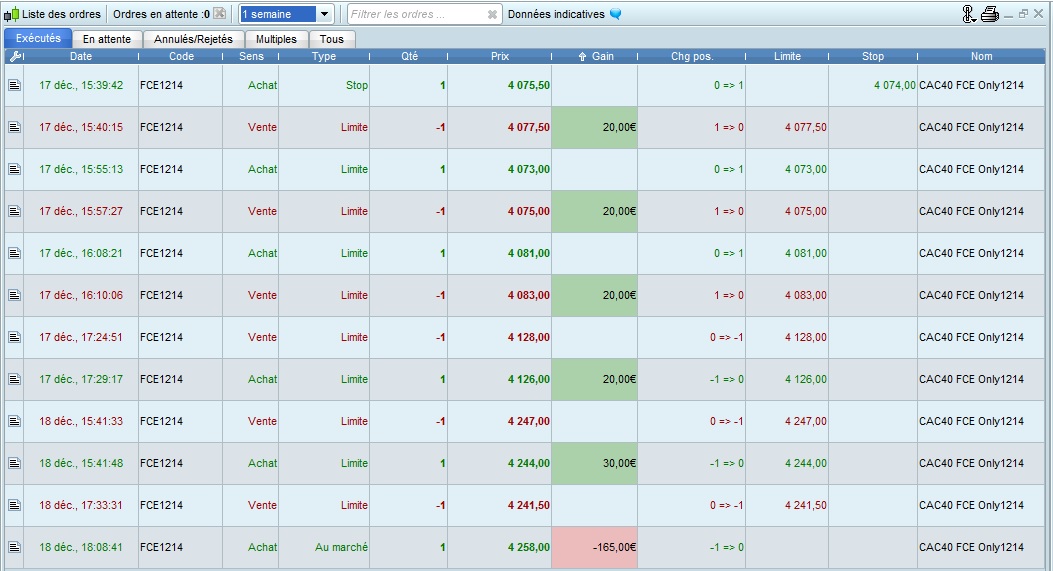Show all orders via Tous tab
The width and height of the screenshot is (1053, 571).
click(332, 39)
